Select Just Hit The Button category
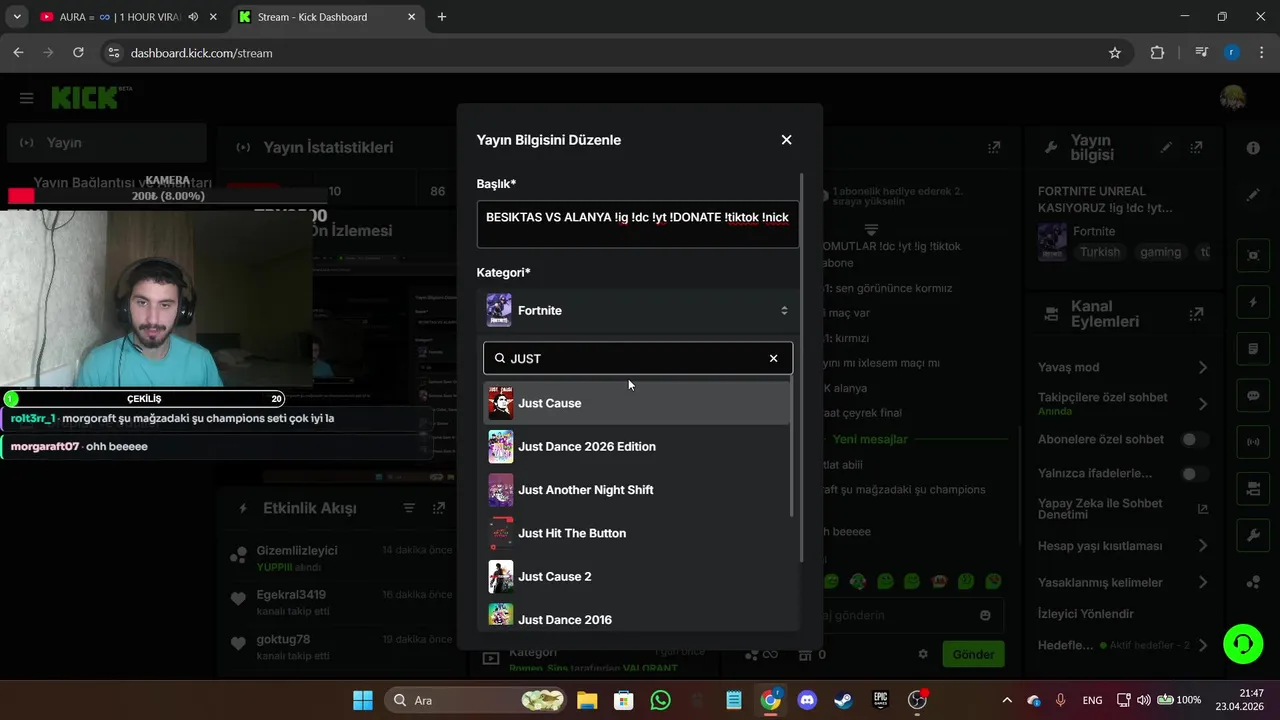This screenshot has width=1280, height=720. pyautogui.click(x=637, y=533)
